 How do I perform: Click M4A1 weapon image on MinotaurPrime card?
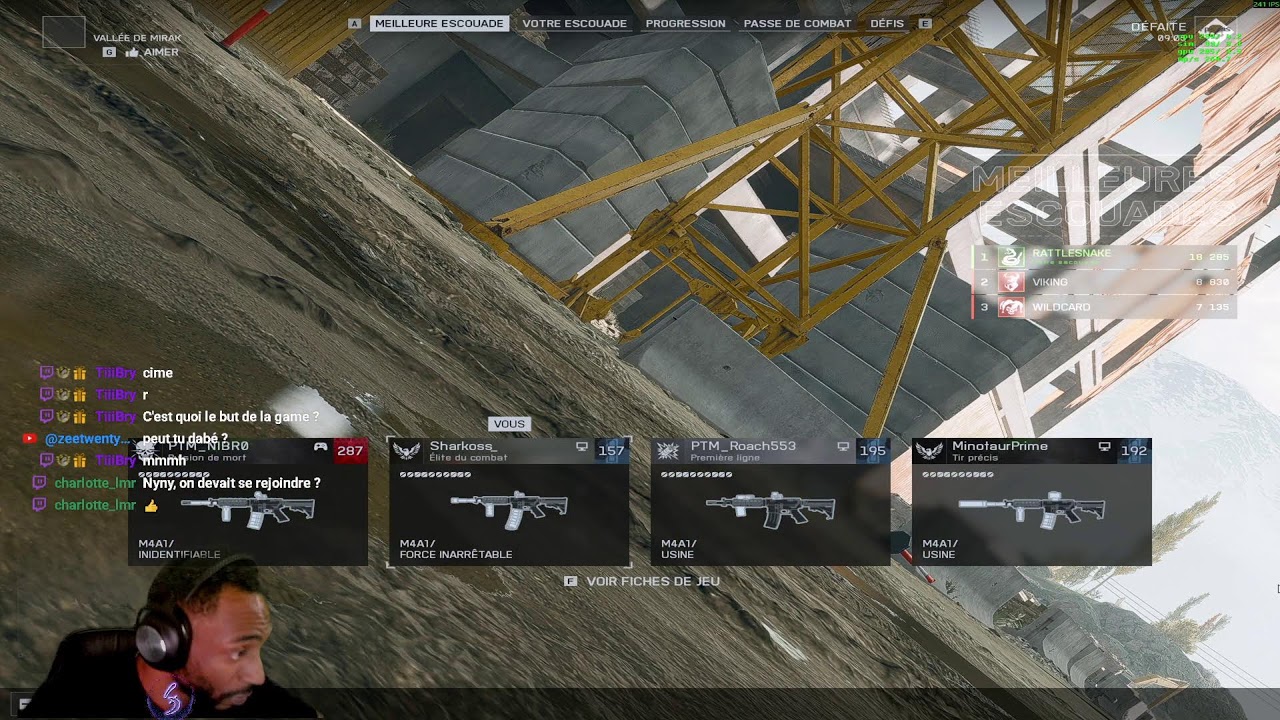click(x=1031, y=508)
